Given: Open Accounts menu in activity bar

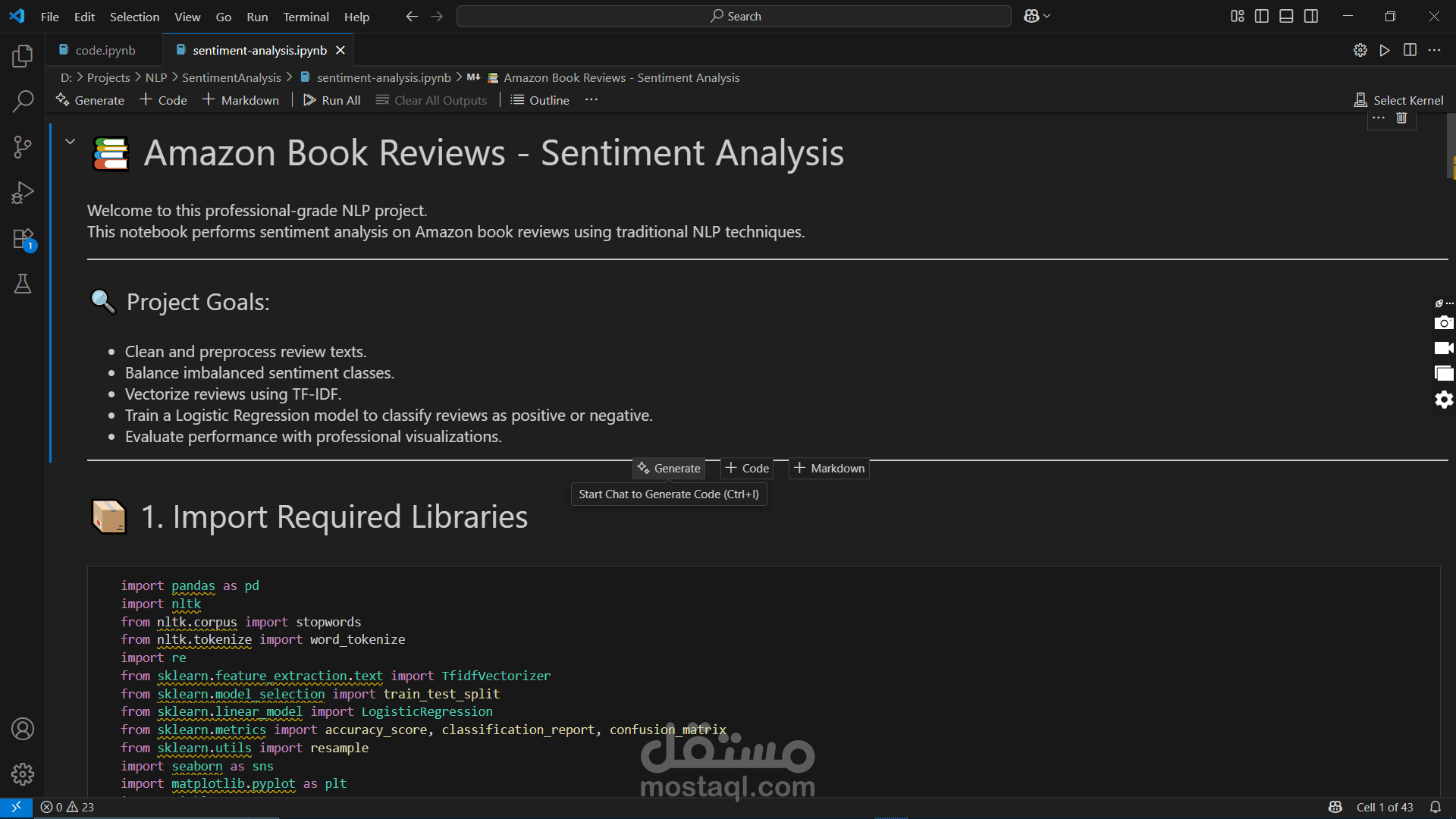Looking at the screenshot, I should 23,729.
